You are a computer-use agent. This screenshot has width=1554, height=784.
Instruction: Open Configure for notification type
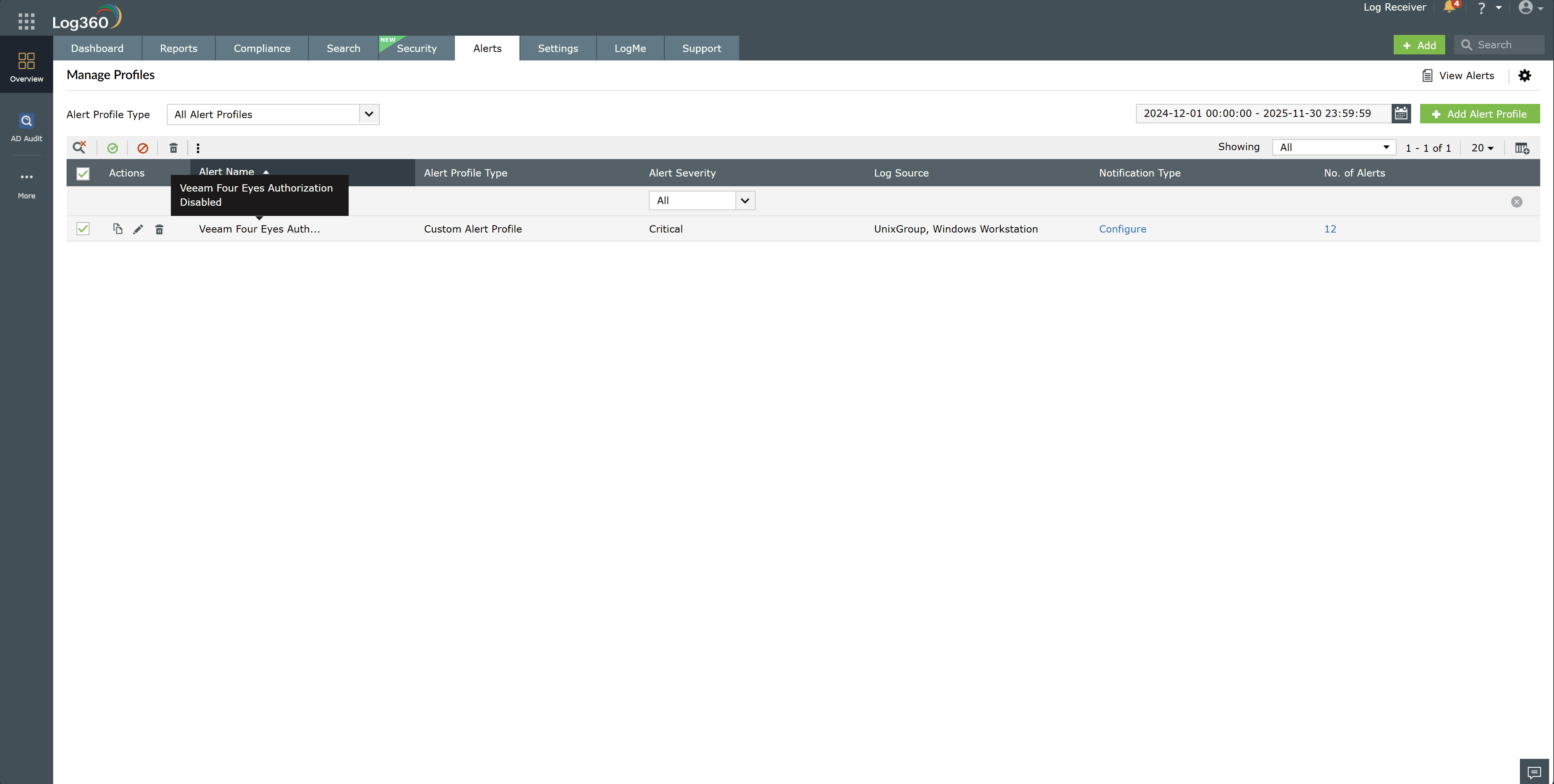(1122, 228)
